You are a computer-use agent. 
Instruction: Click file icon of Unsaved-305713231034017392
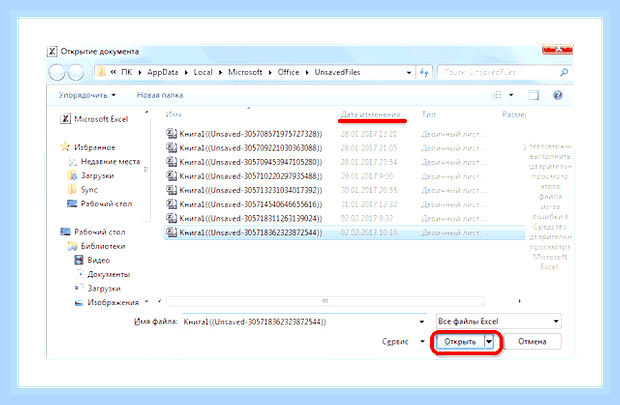click(171, 190)
